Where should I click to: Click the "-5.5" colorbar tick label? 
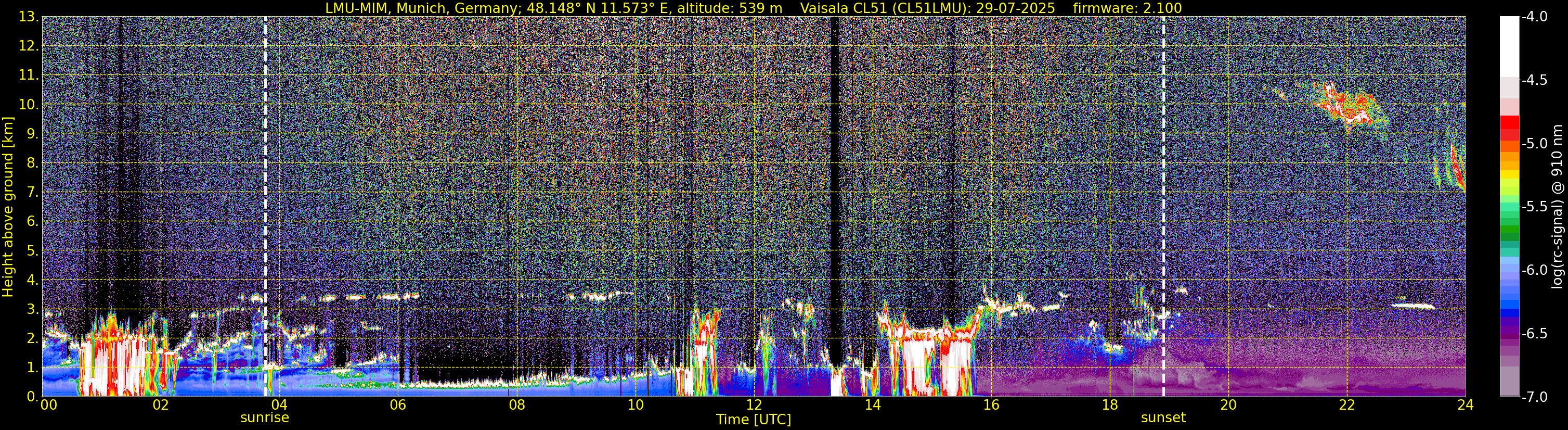[1534, 207]
